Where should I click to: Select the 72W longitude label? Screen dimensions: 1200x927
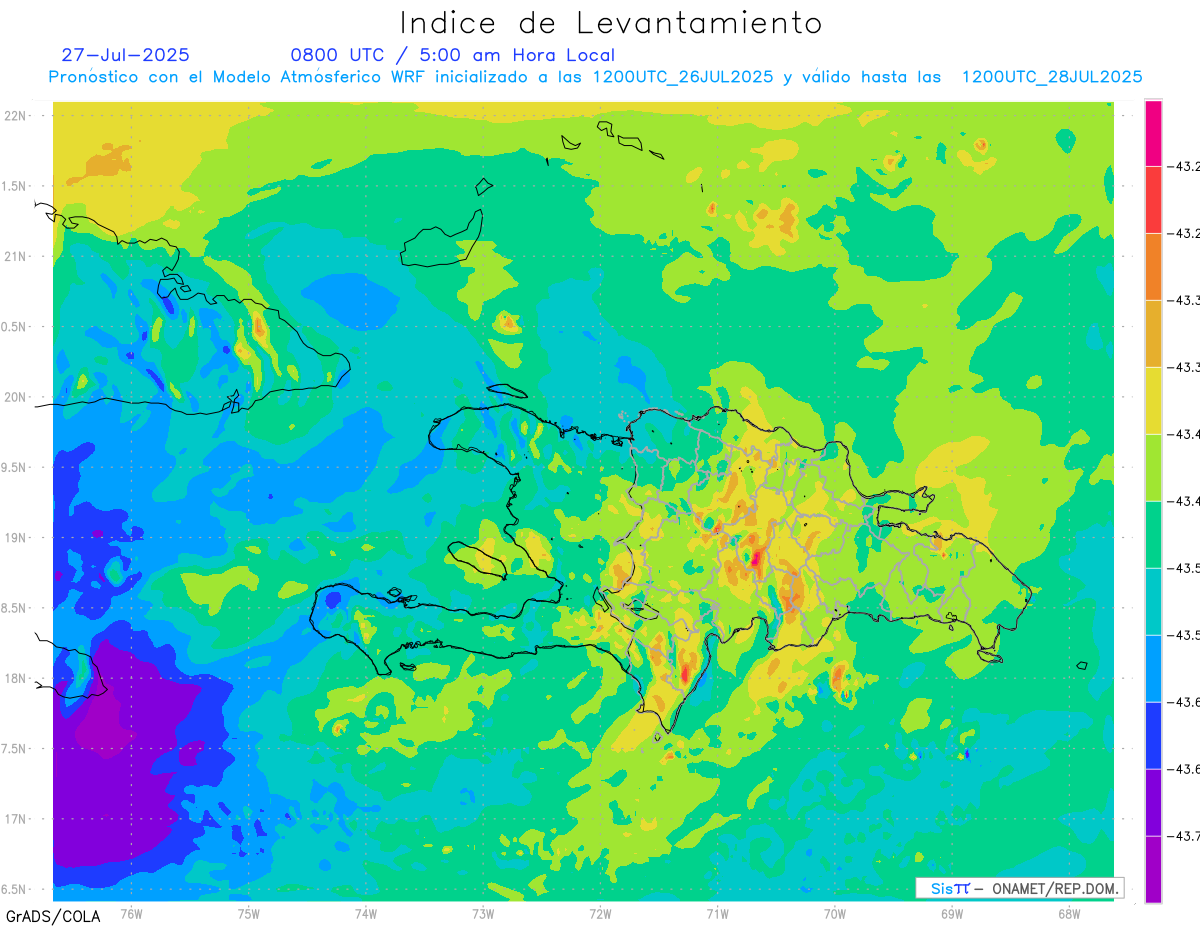click(x=600, y=913)
